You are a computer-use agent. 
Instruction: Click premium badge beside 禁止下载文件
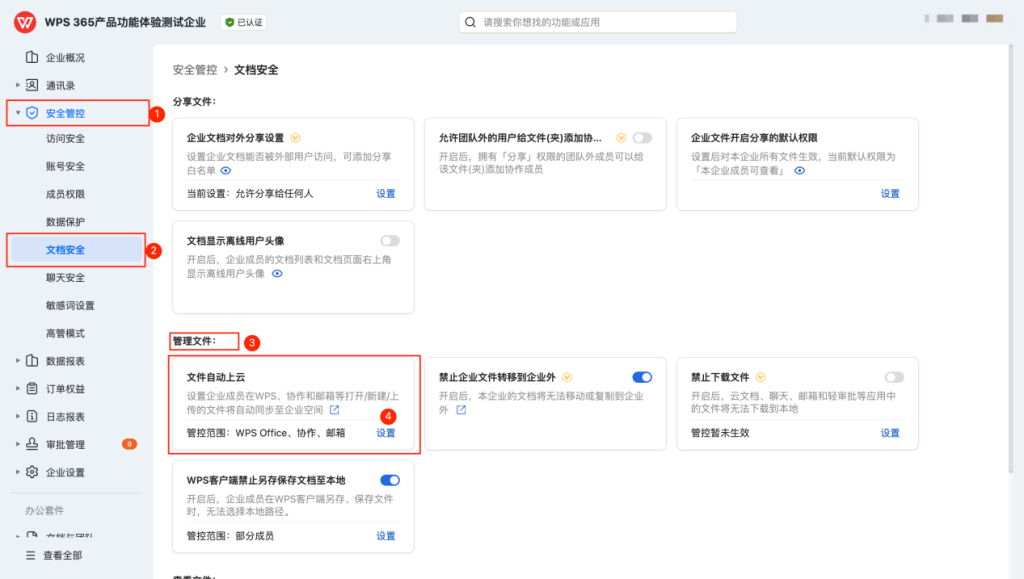[x=760, y=377]
